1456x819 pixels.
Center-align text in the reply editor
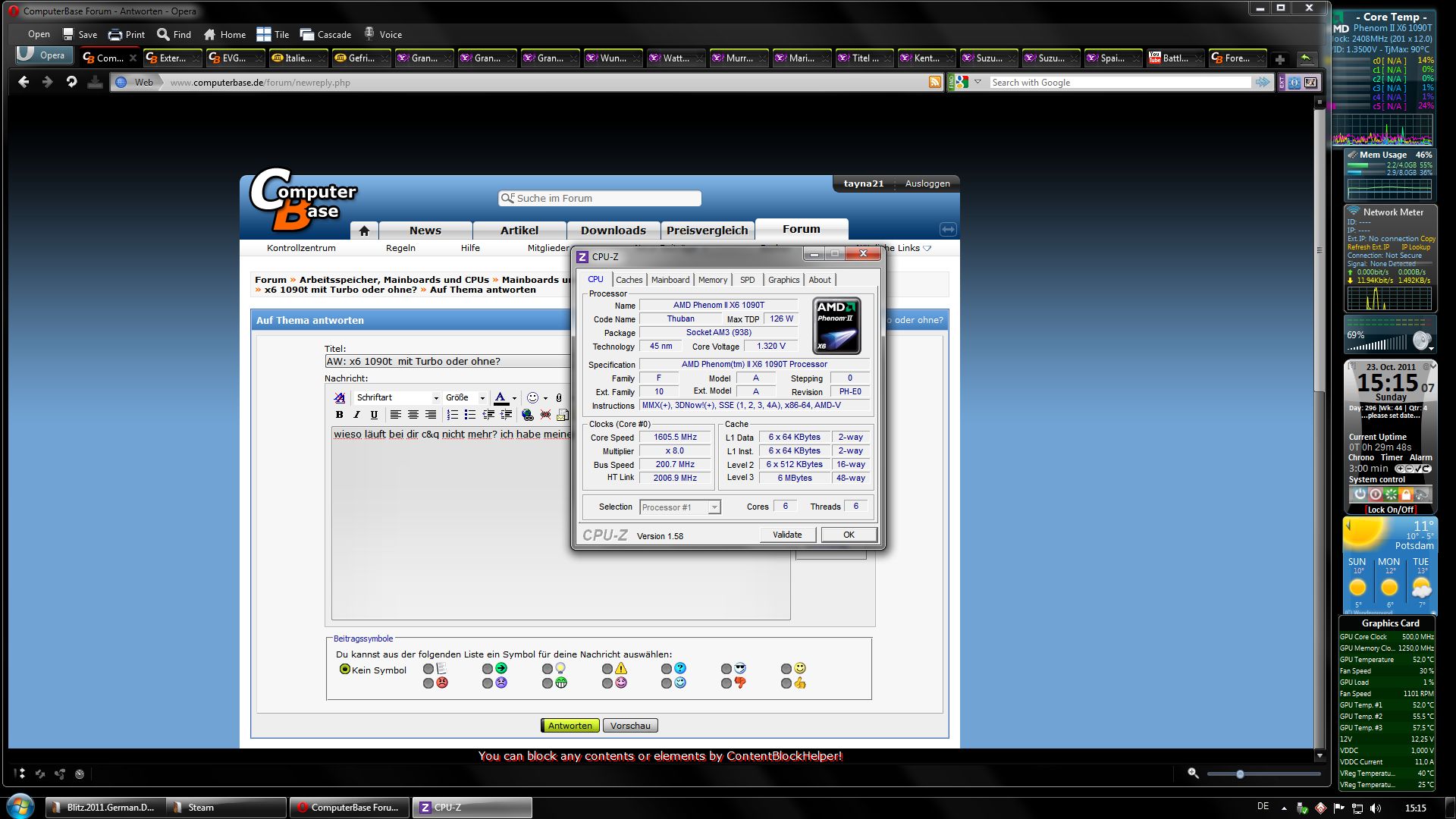(413, 415)
